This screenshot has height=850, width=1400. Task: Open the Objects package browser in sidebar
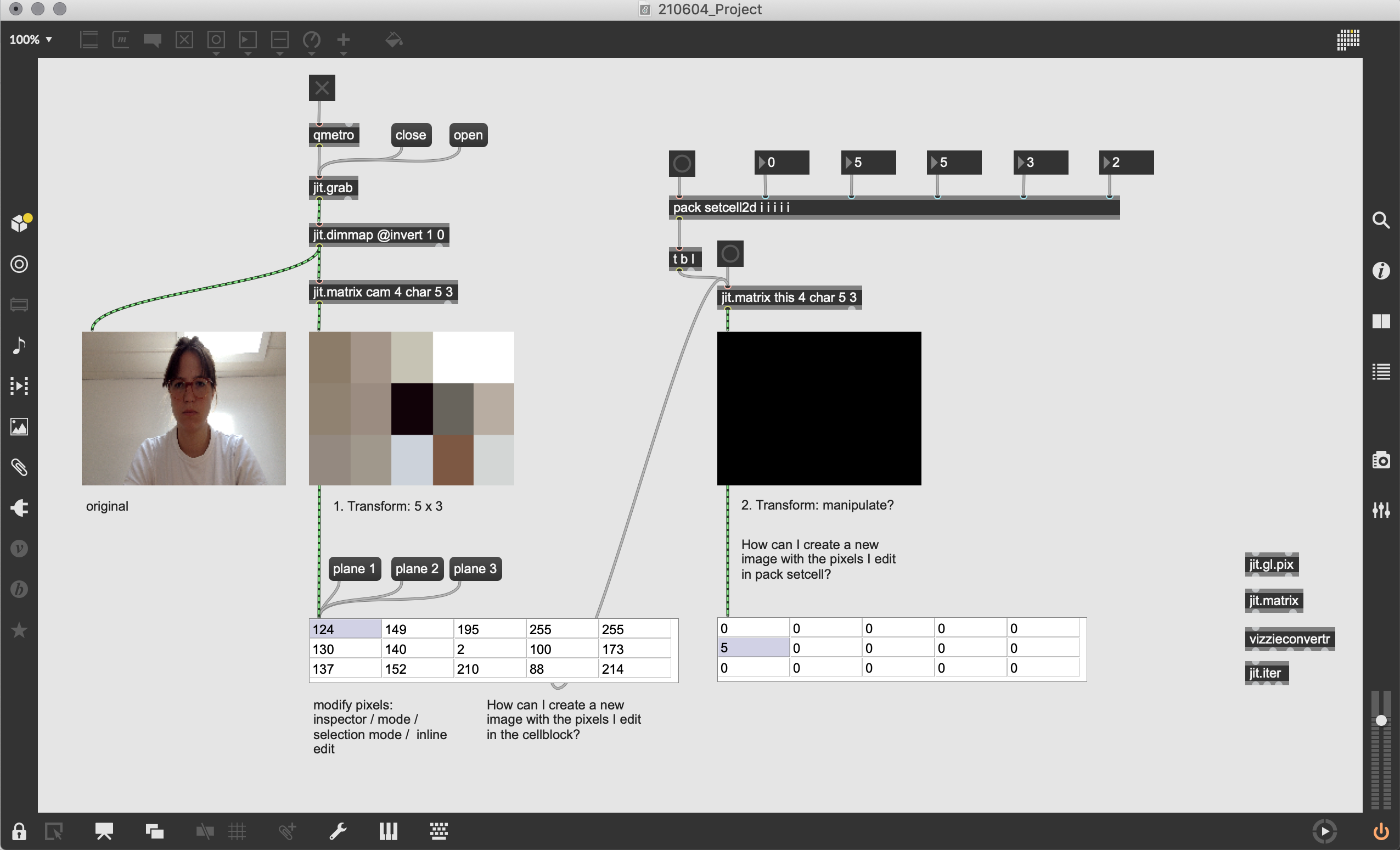point(20,223)
